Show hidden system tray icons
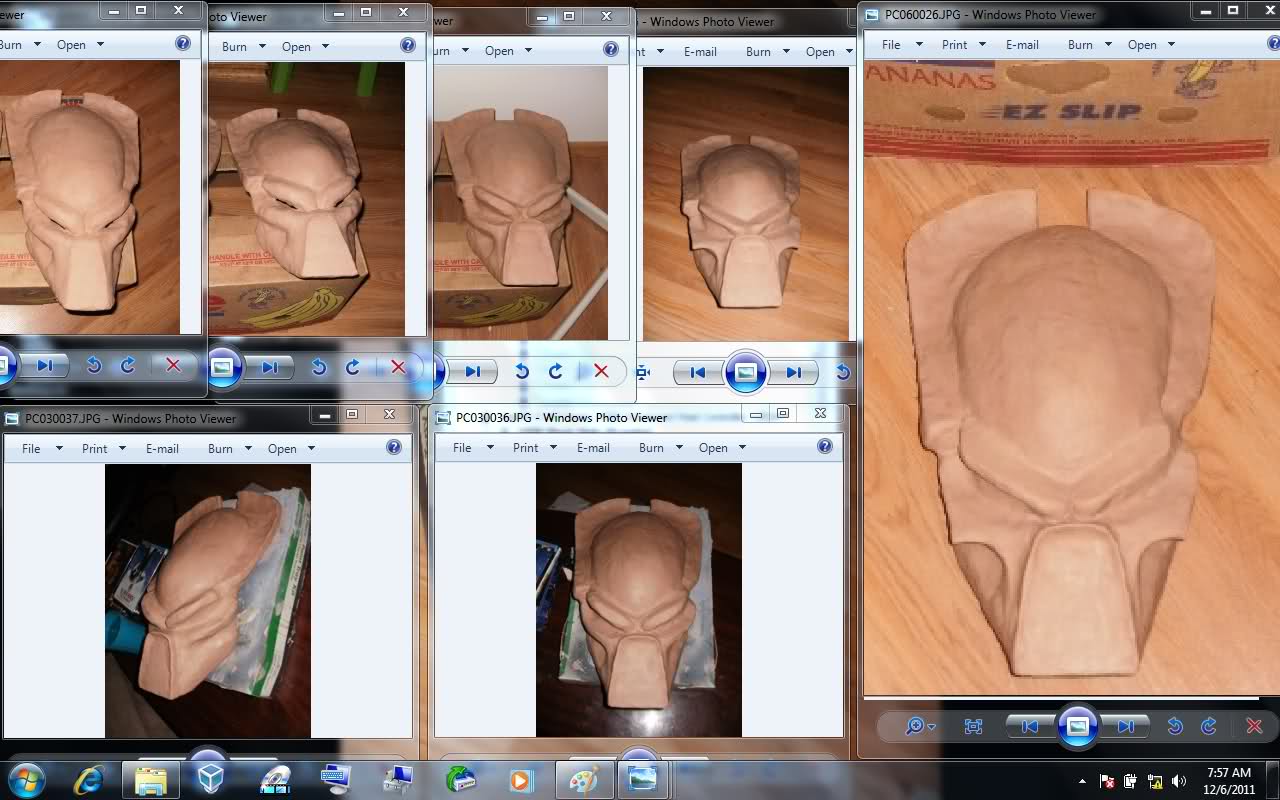Viewport: 1280px width, 800px height. tap(1082, 781)
